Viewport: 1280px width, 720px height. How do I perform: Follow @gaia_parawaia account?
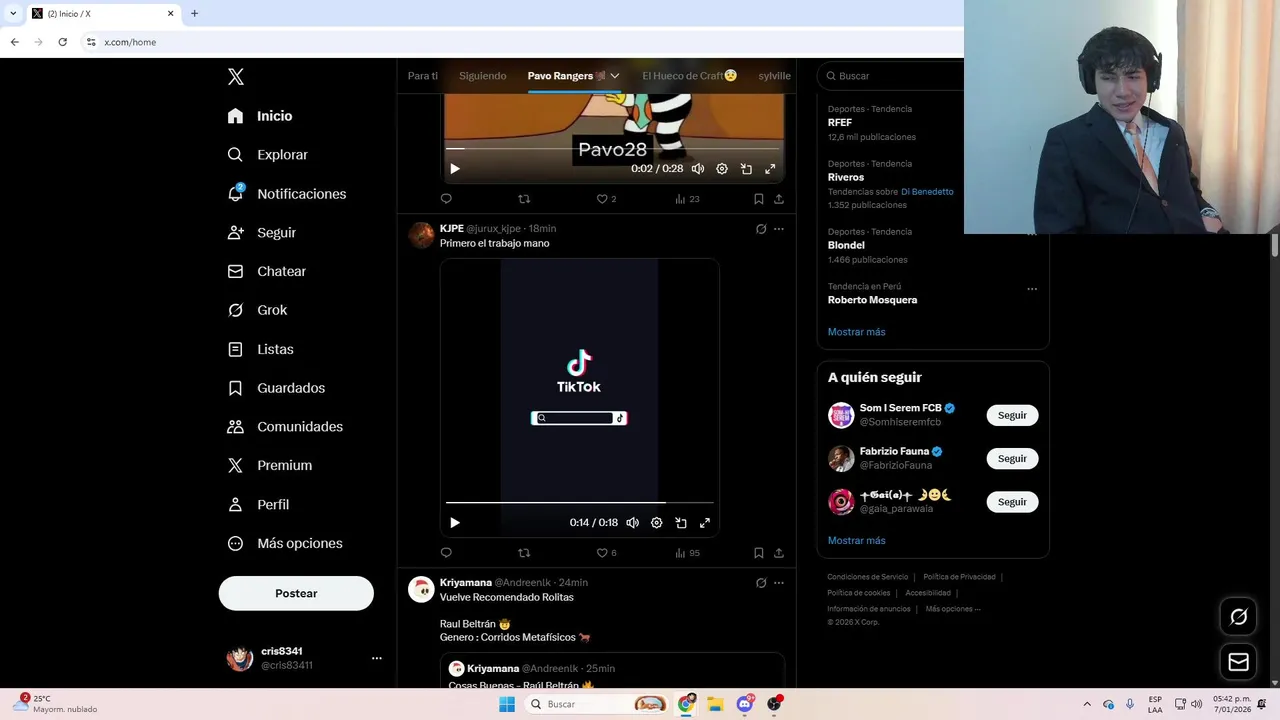[1012, 502]
